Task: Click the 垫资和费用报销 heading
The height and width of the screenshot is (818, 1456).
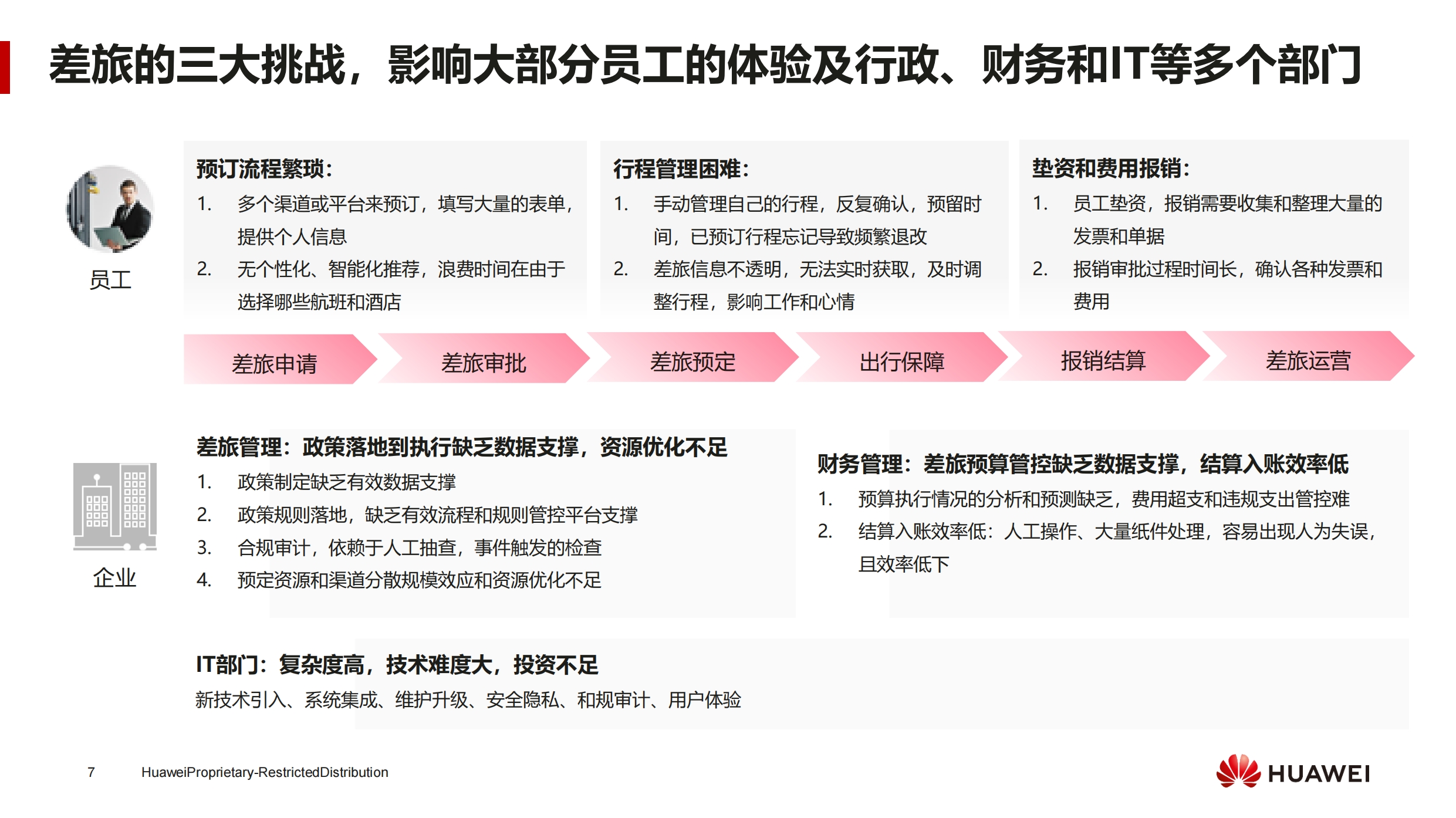Action: tap(1110, 168)
